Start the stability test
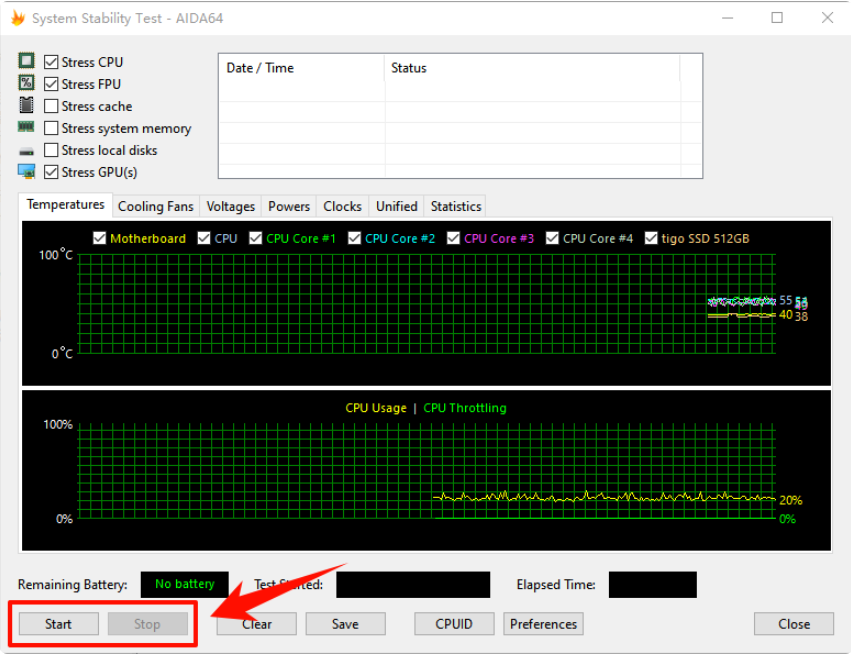Screen dimensions: 851x657 click(59, 624)
